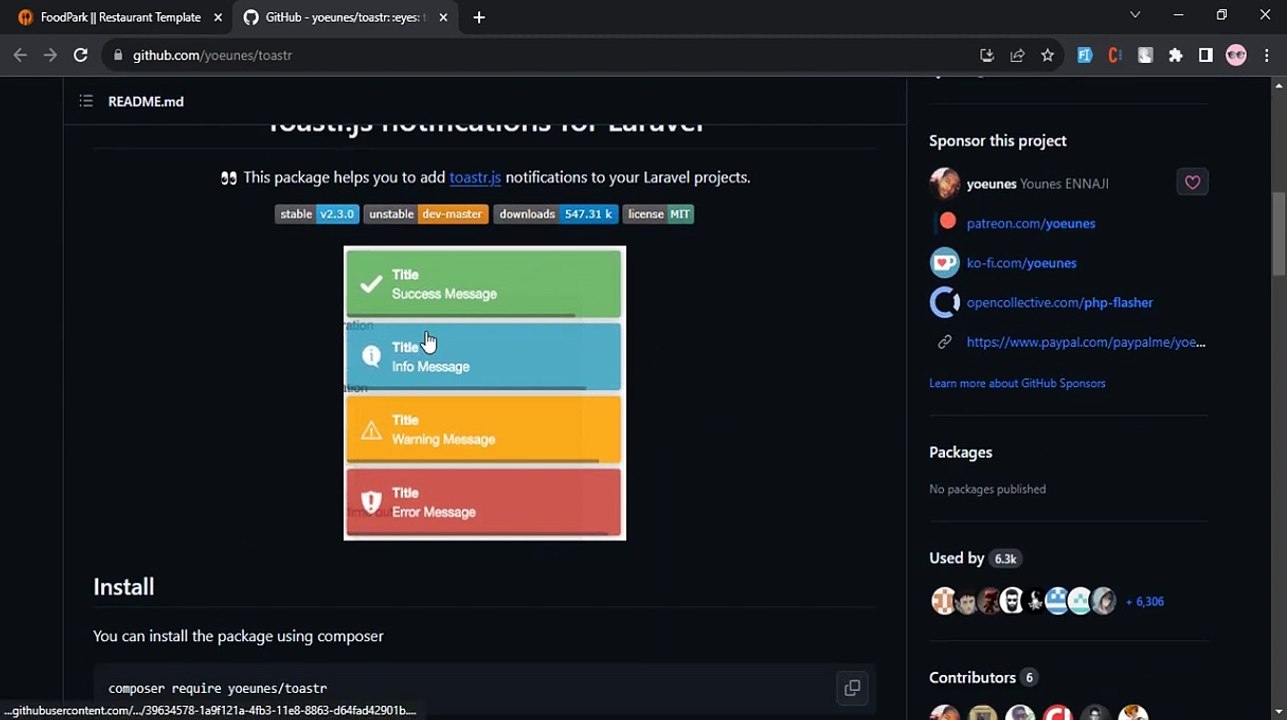Click the stable v2.3.0 badge
This screenshot has height=720, width=1287.
click(x=317, y=214)
